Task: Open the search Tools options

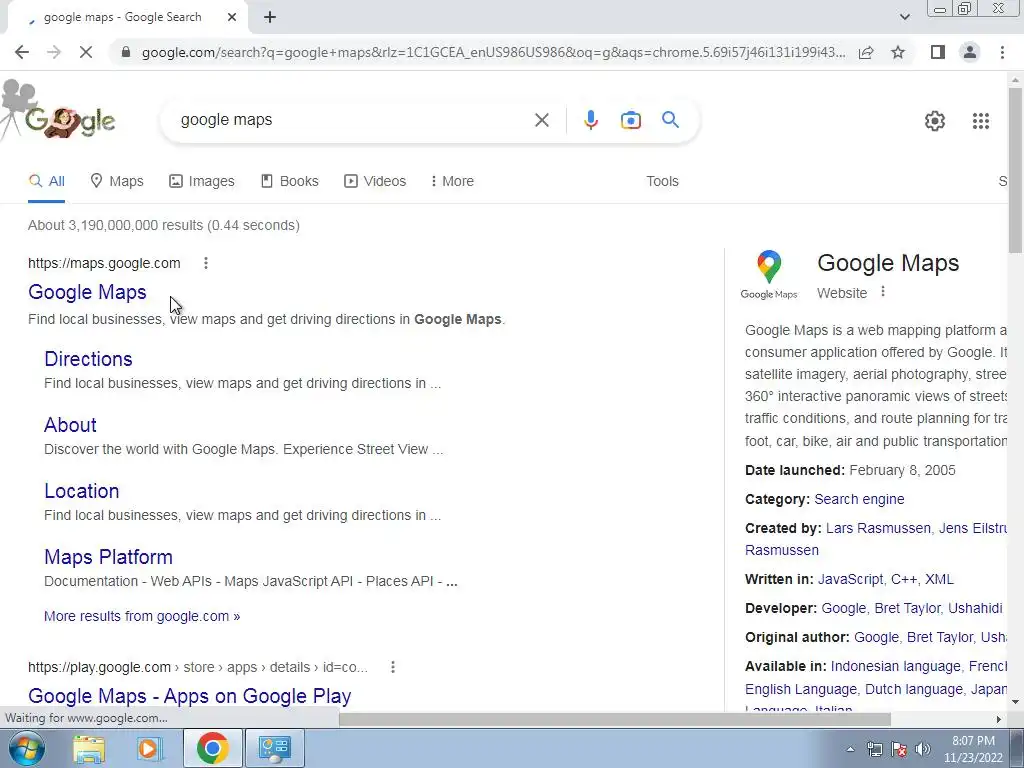Action: pyautogui.click(x=662, y=182)
